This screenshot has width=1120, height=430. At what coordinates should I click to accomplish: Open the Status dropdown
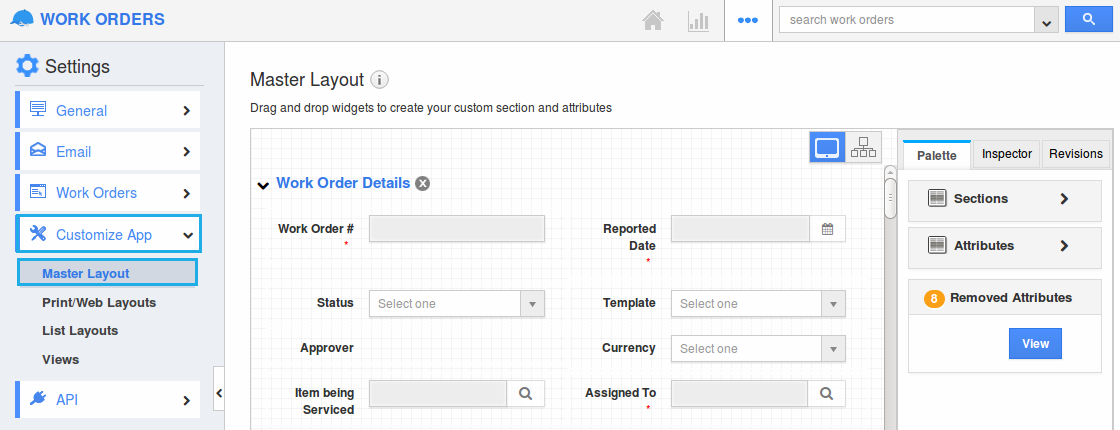[x=457, y=304]
